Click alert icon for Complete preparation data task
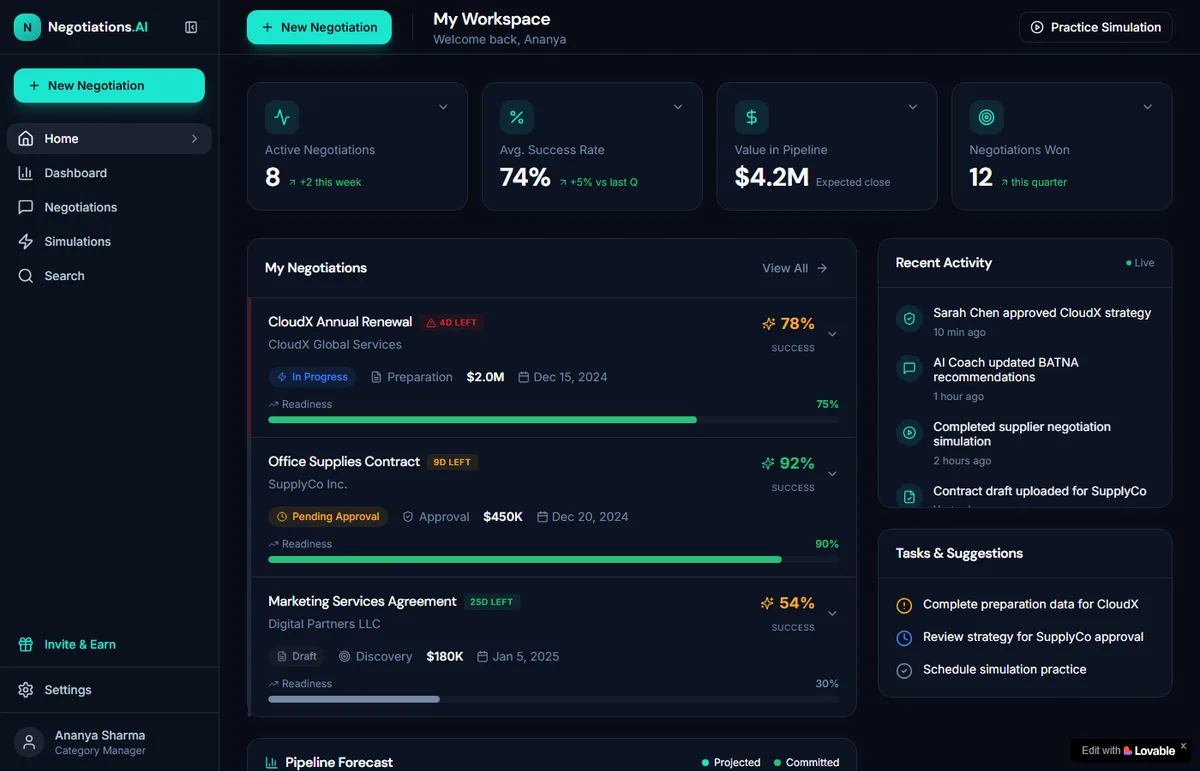 (904, 605)
